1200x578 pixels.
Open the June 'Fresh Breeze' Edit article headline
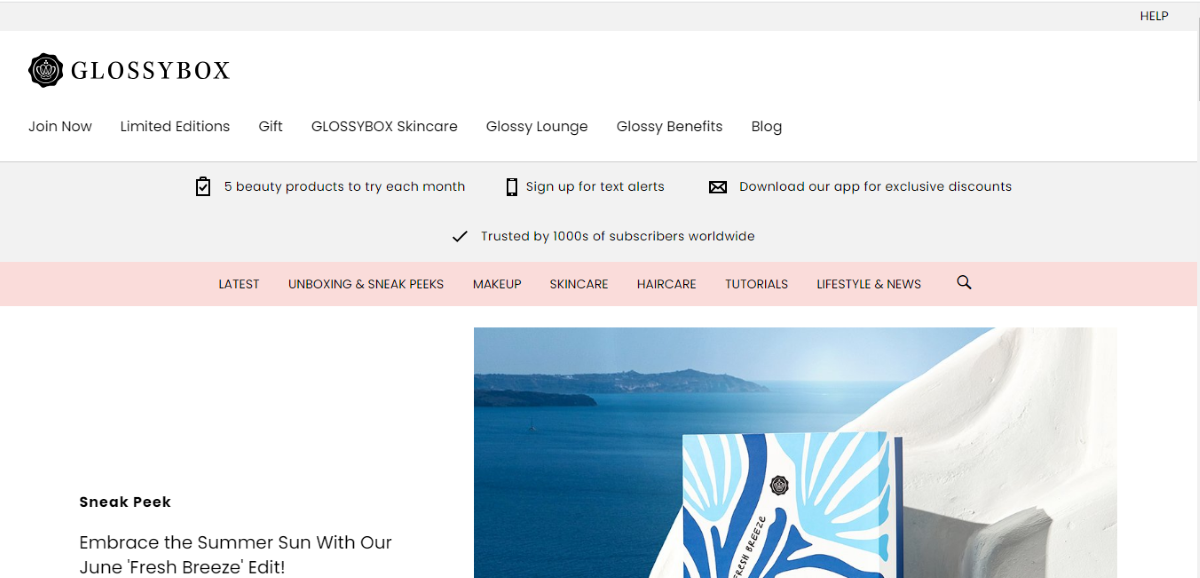pyautogui.click(x=236, y=554)
